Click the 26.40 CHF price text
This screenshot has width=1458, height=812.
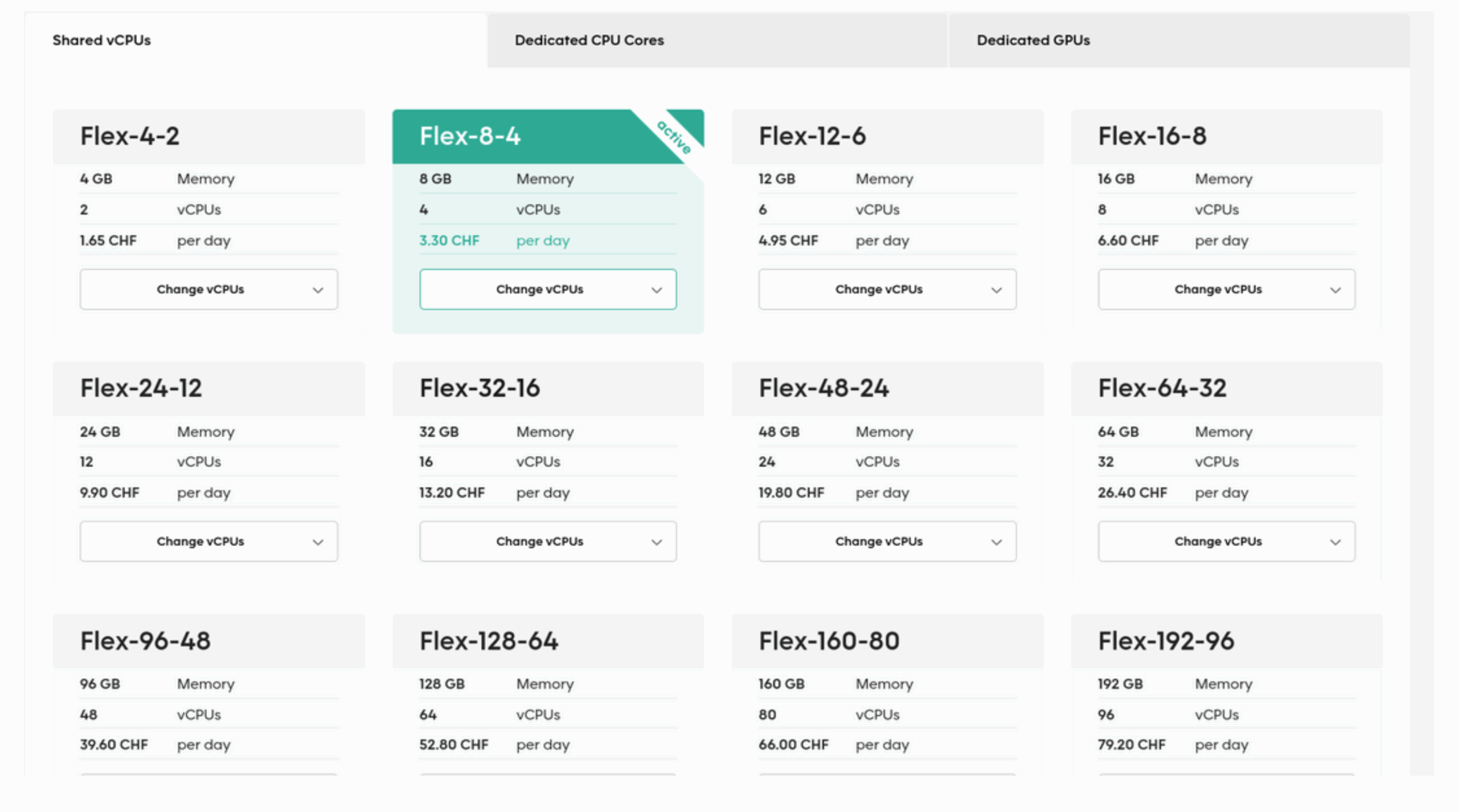[x=1132, y=493]
